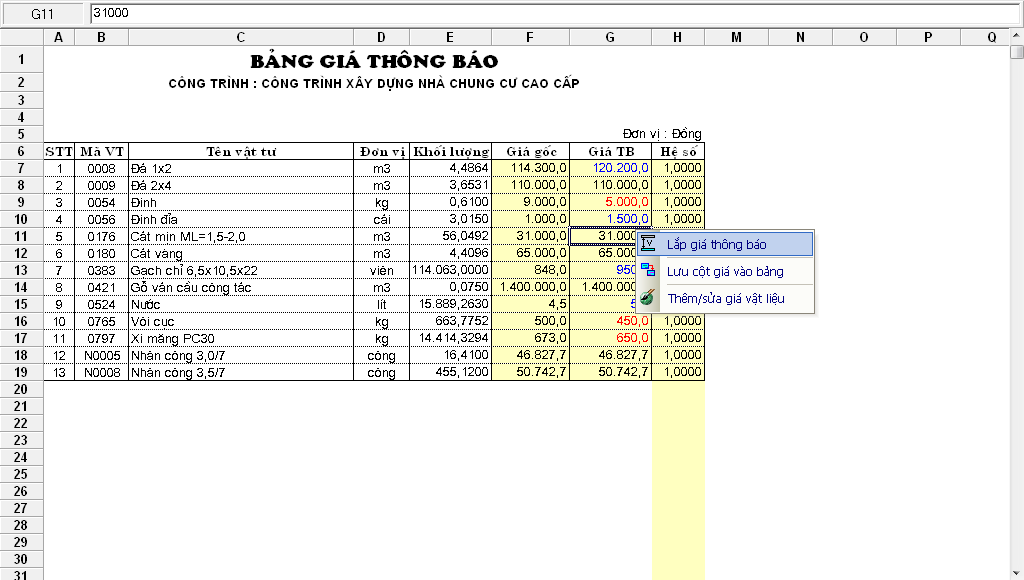Click the select-all corner of the sheet

tap(22, 37)
